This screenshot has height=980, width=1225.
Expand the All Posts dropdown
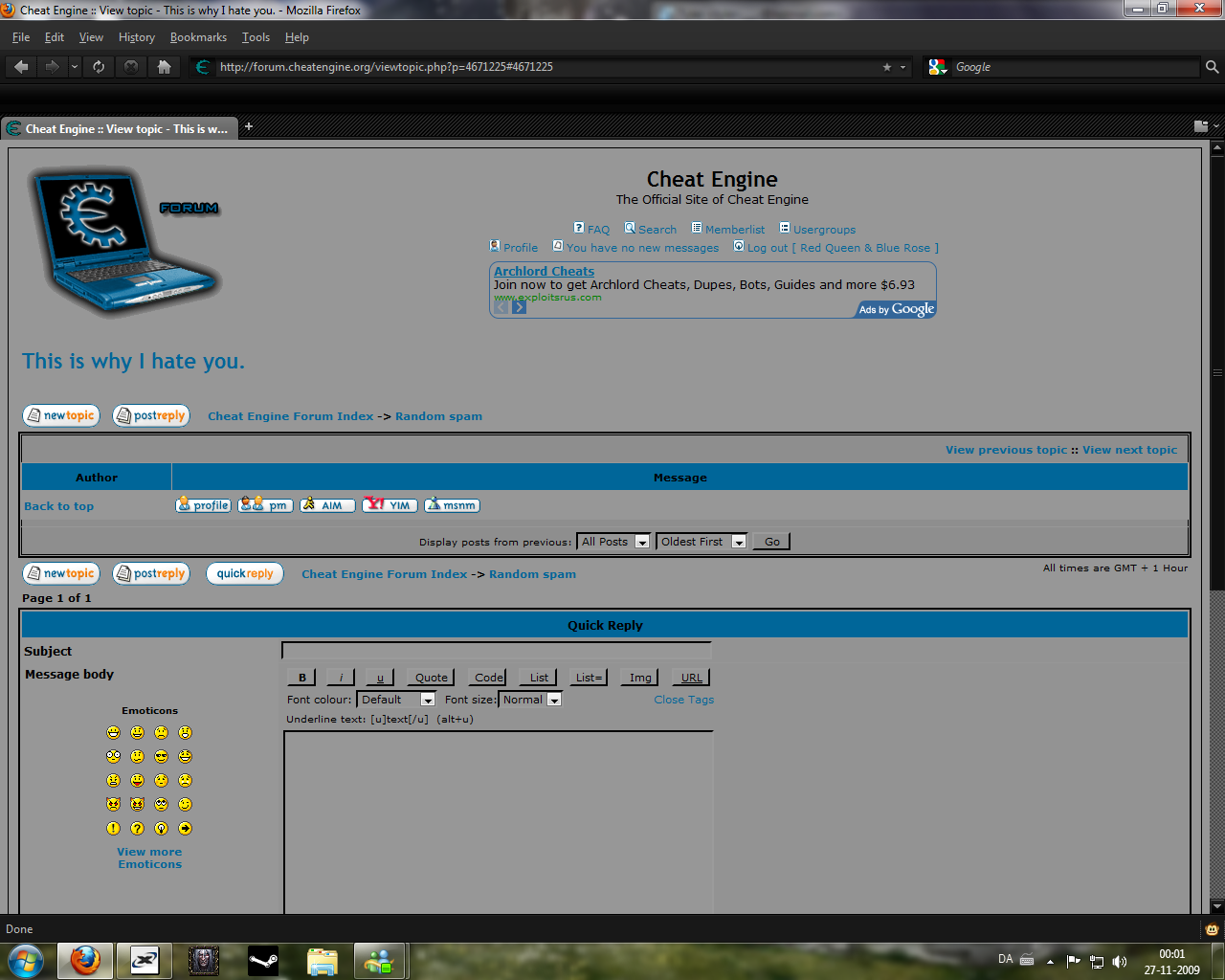click(x=613, y=542)
